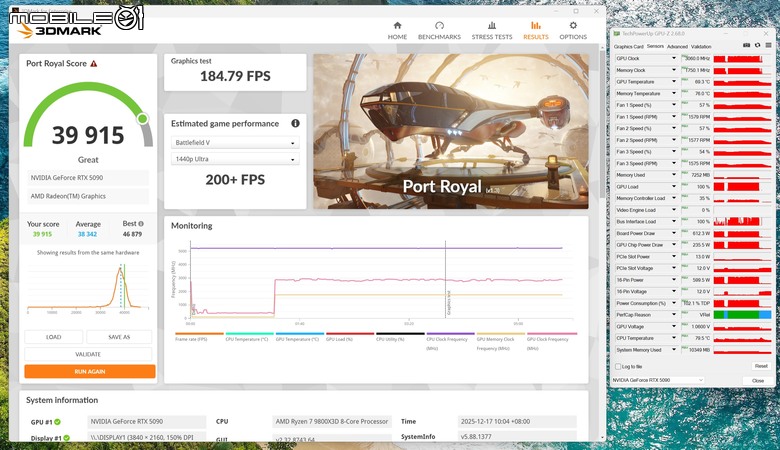Click the Port Royal preview thumbnail

451,131
